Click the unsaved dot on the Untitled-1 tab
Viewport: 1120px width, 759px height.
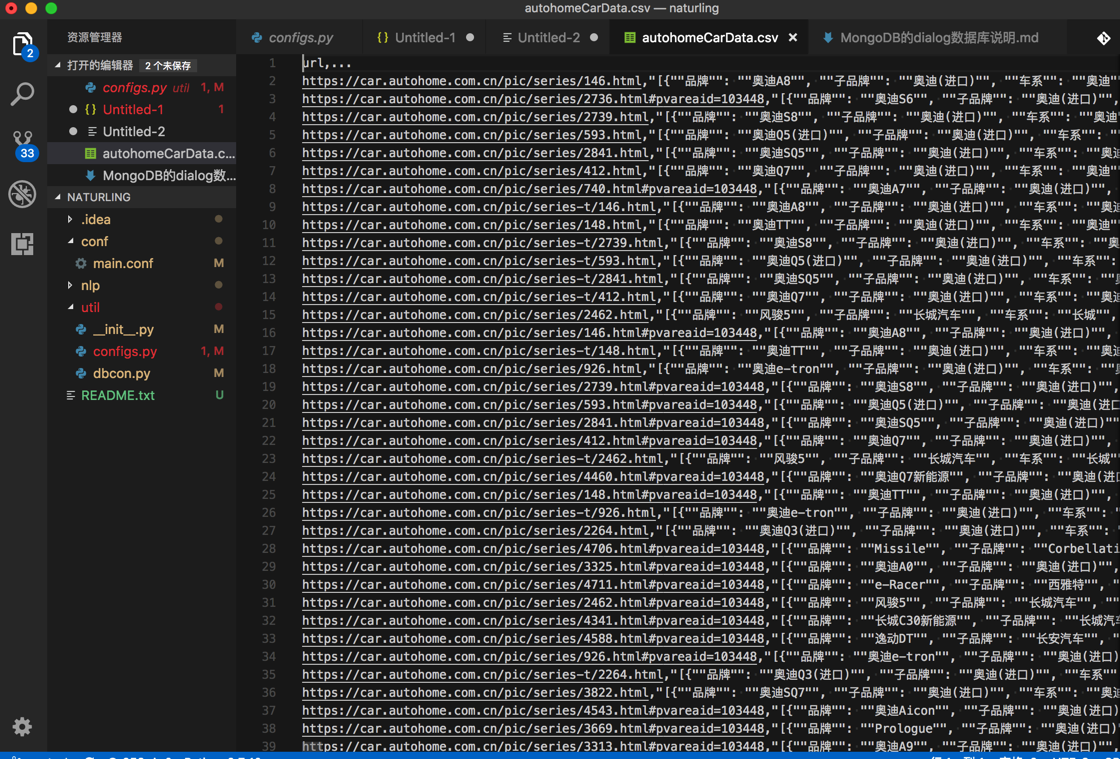pos(470,38)
